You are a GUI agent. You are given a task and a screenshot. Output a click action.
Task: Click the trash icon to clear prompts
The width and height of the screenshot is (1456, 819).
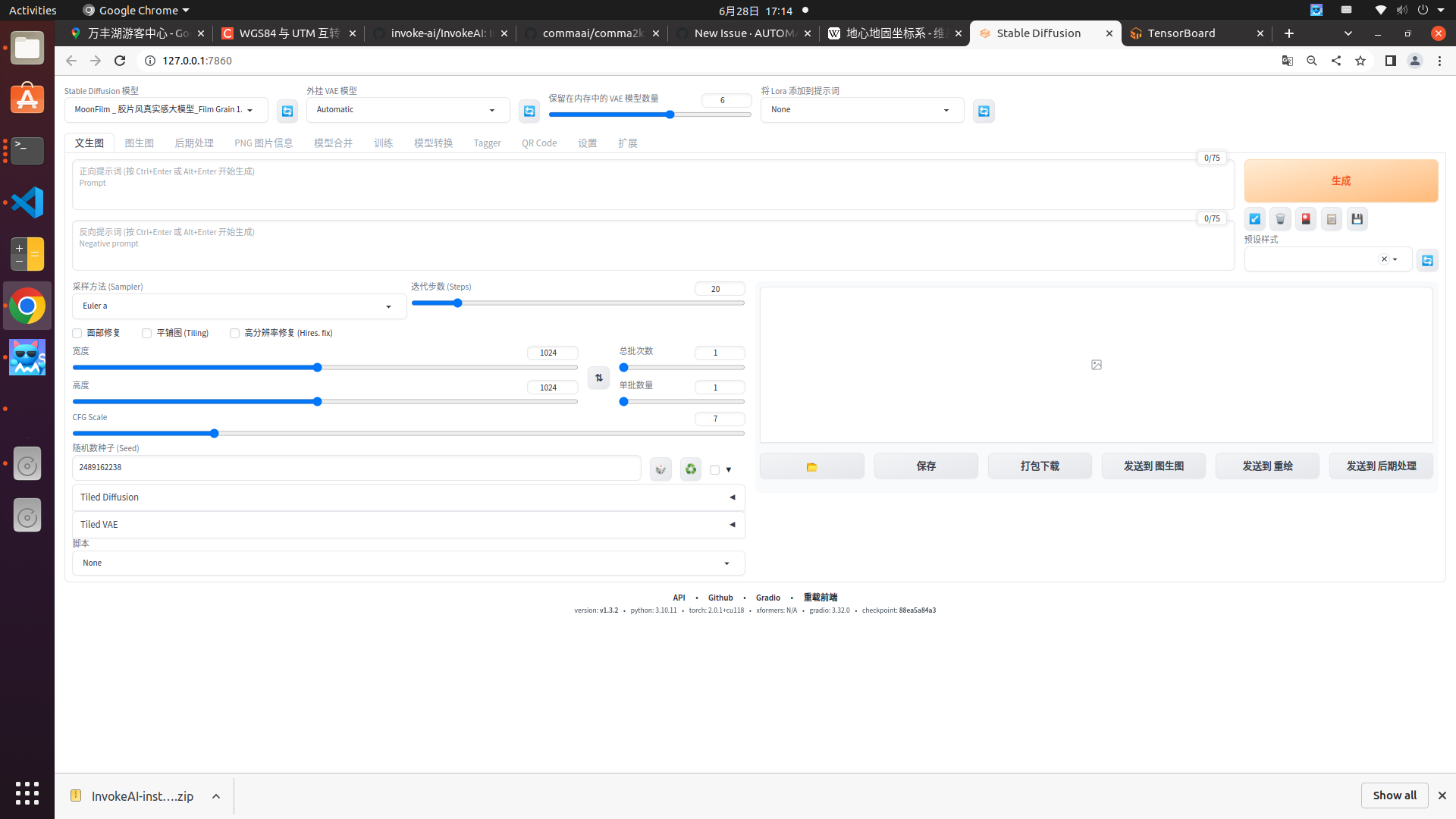[1280, 218]
